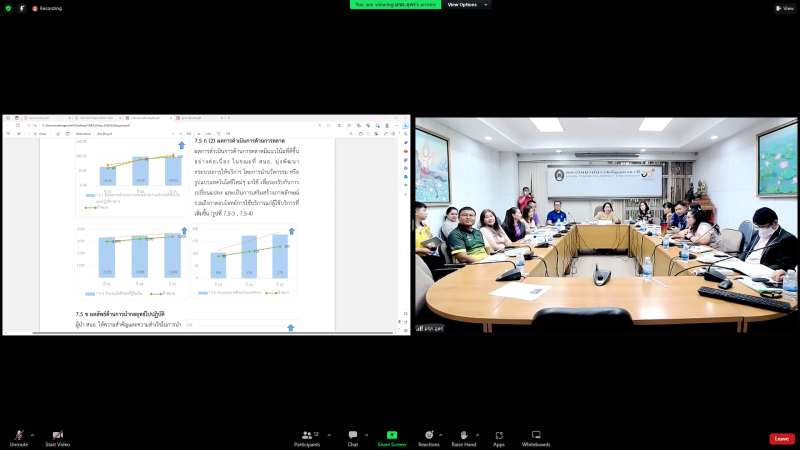Open the Chat panel
Viewport: 800px width, 450px height.
click(x=352, y=437)
